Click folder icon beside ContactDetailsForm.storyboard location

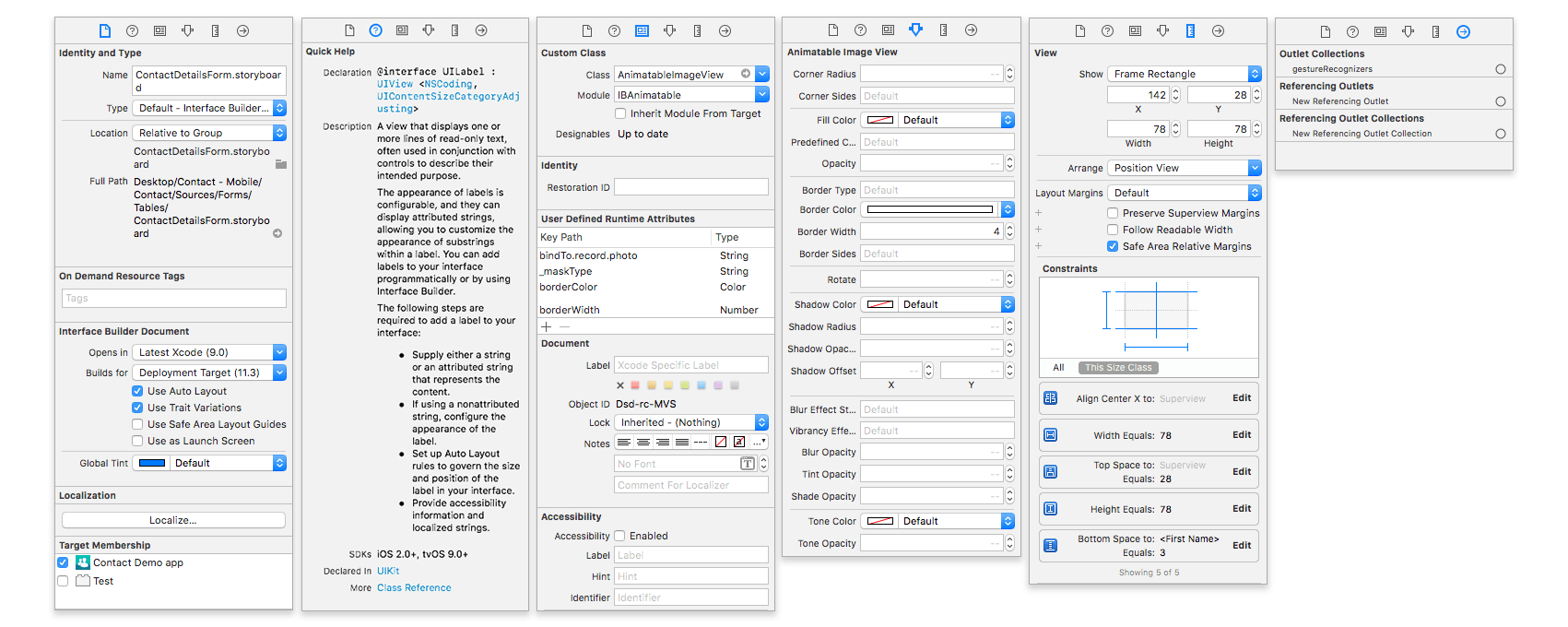coord(280,164)
